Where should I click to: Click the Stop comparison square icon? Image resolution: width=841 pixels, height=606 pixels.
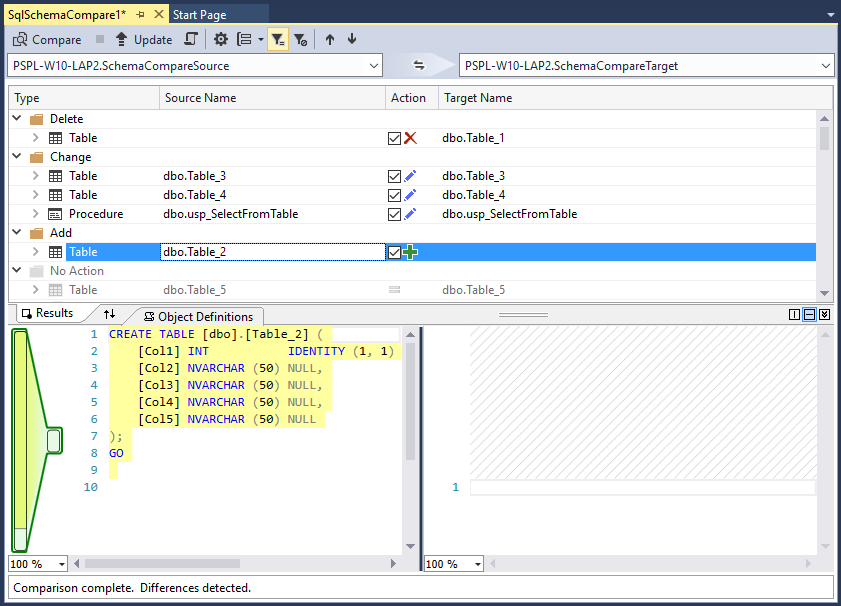click(x=100, y=39)
